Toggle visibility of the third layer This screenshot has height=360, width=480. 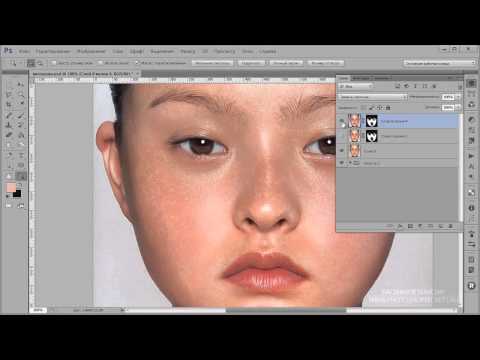342,151
